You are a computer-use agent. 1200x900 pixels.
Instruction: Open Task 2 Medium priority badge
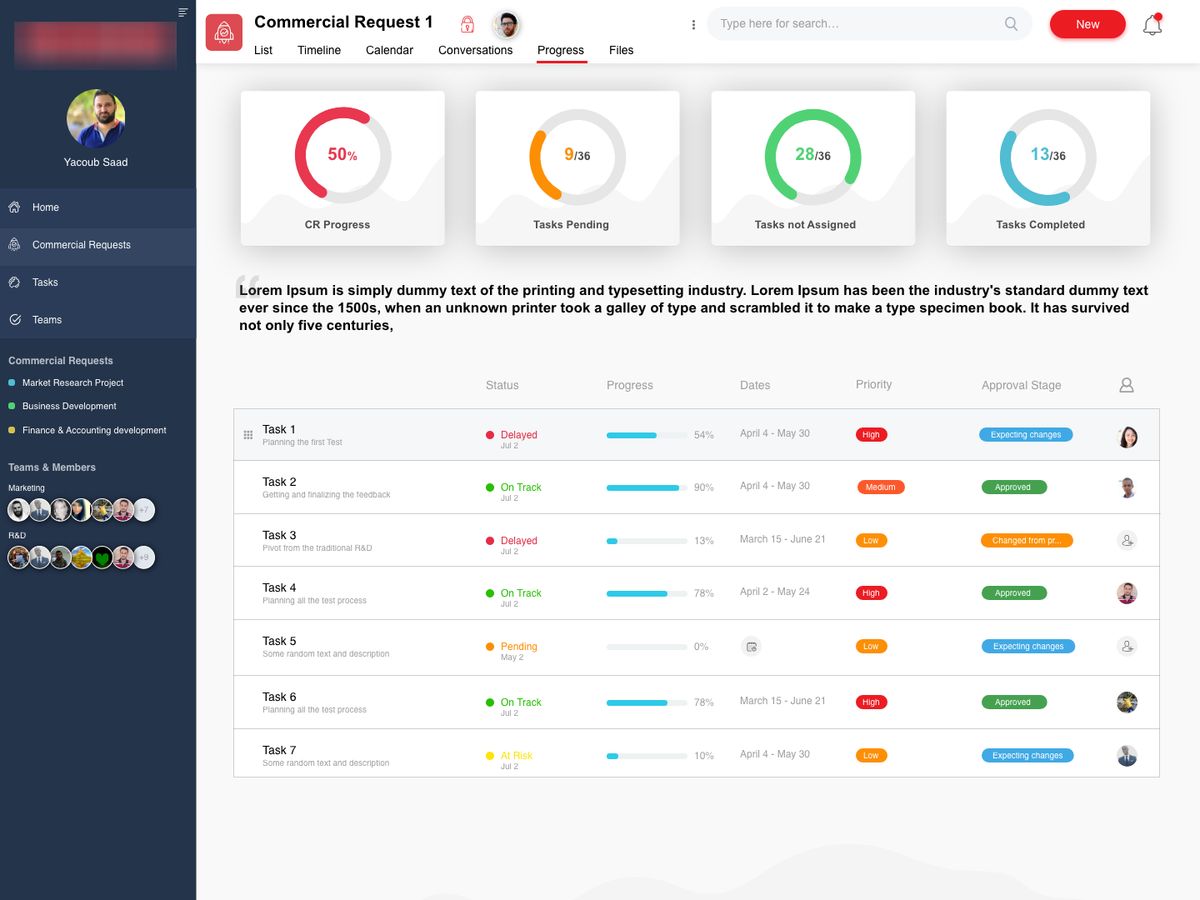pyautogui.click(x=880, y=488)
